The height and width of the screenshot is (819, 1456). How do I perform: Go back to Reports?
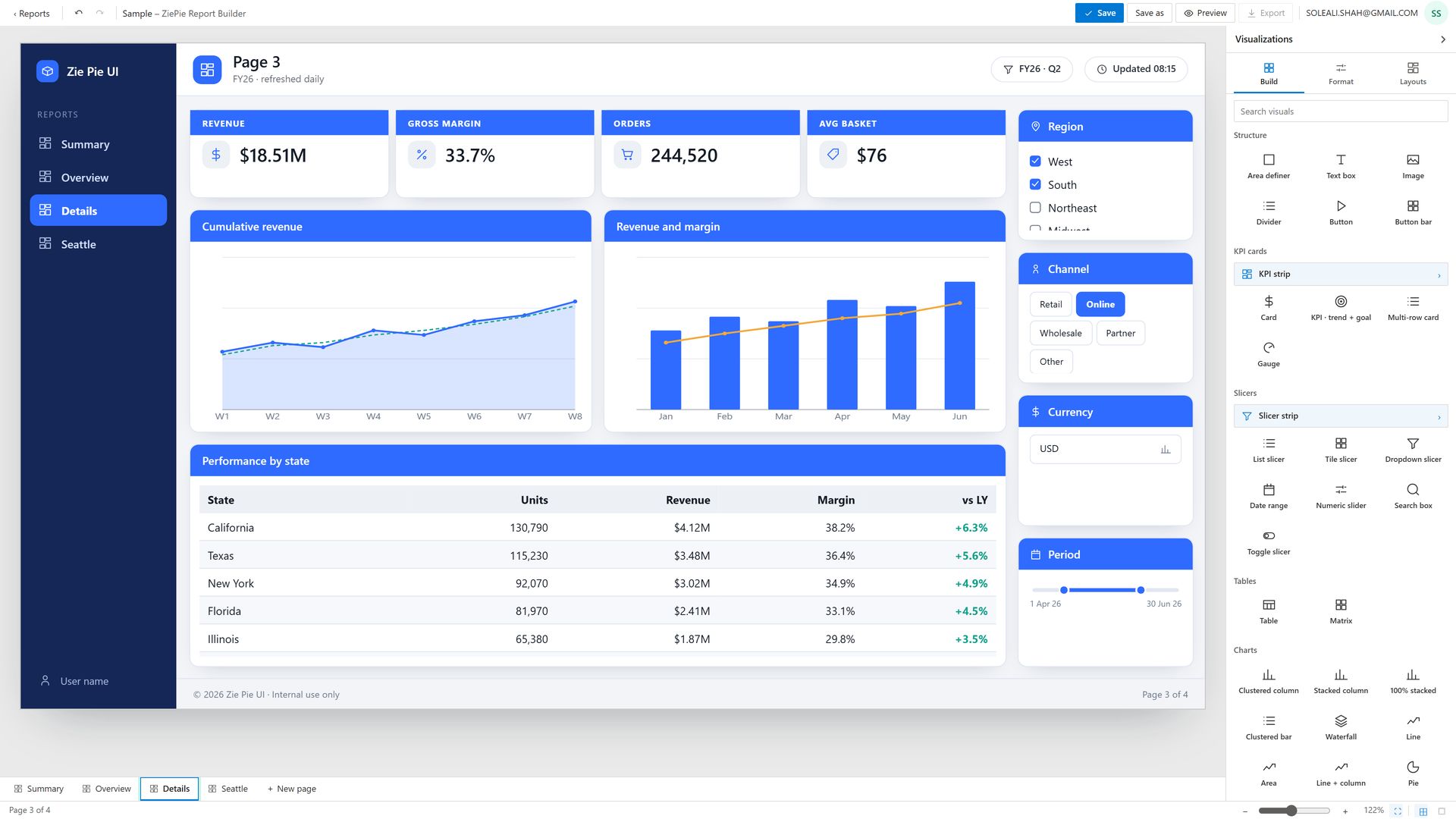click(31, 14)
